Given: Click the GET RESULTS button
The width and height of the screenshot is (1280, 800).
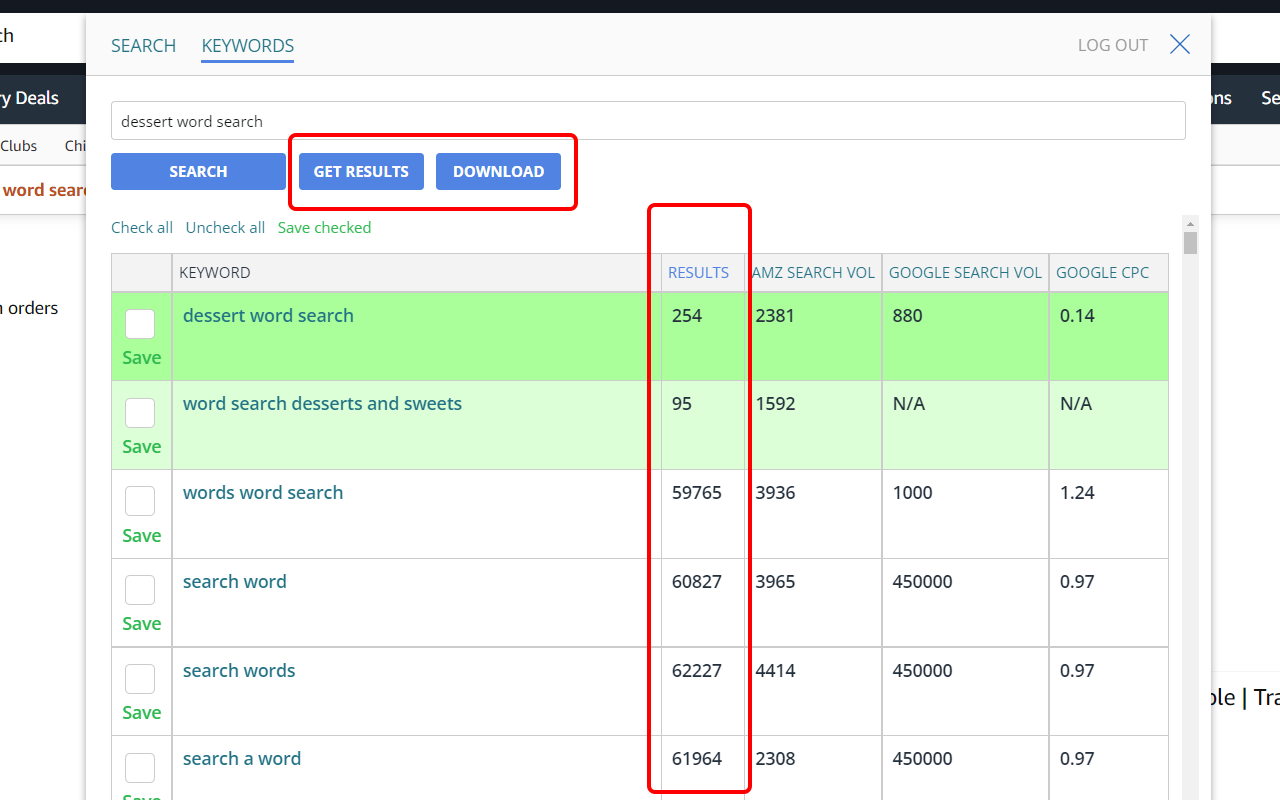Looking at the screenshot, I should pos(361,171).
